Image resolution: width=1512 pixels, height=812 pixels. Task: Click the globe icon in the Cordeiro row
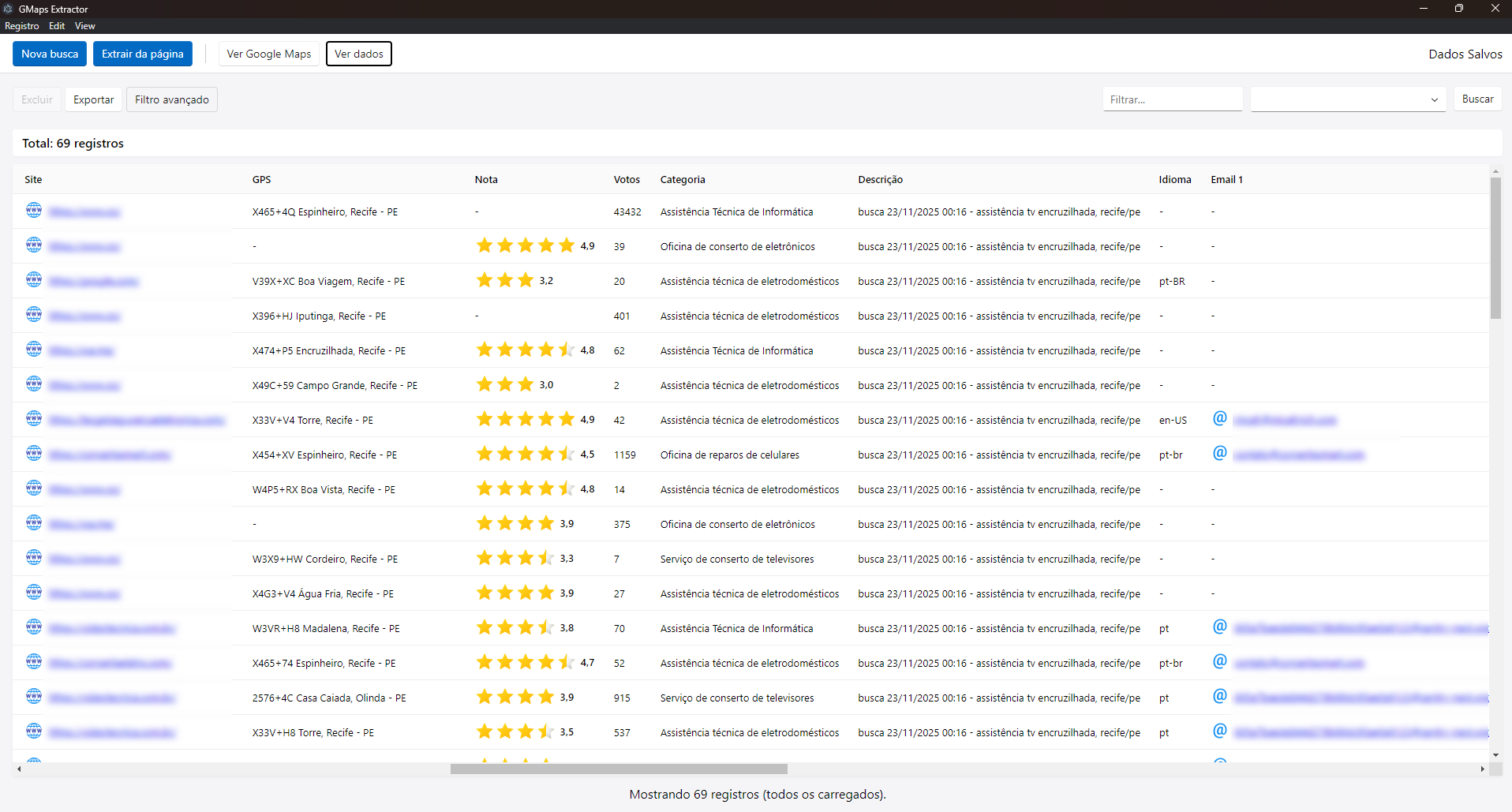[34, 557]
